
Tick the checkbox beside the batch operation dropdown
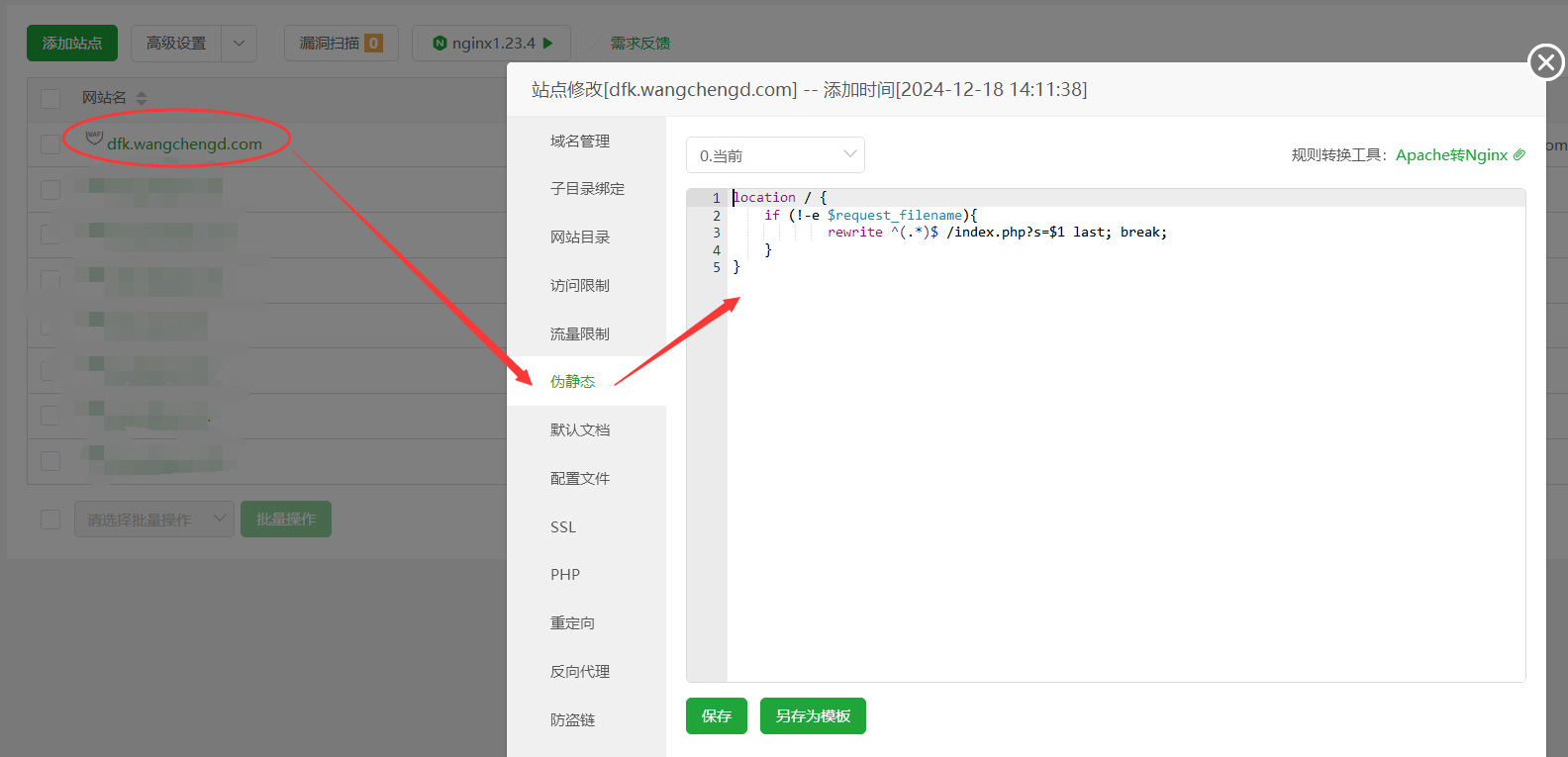[50, 520]
